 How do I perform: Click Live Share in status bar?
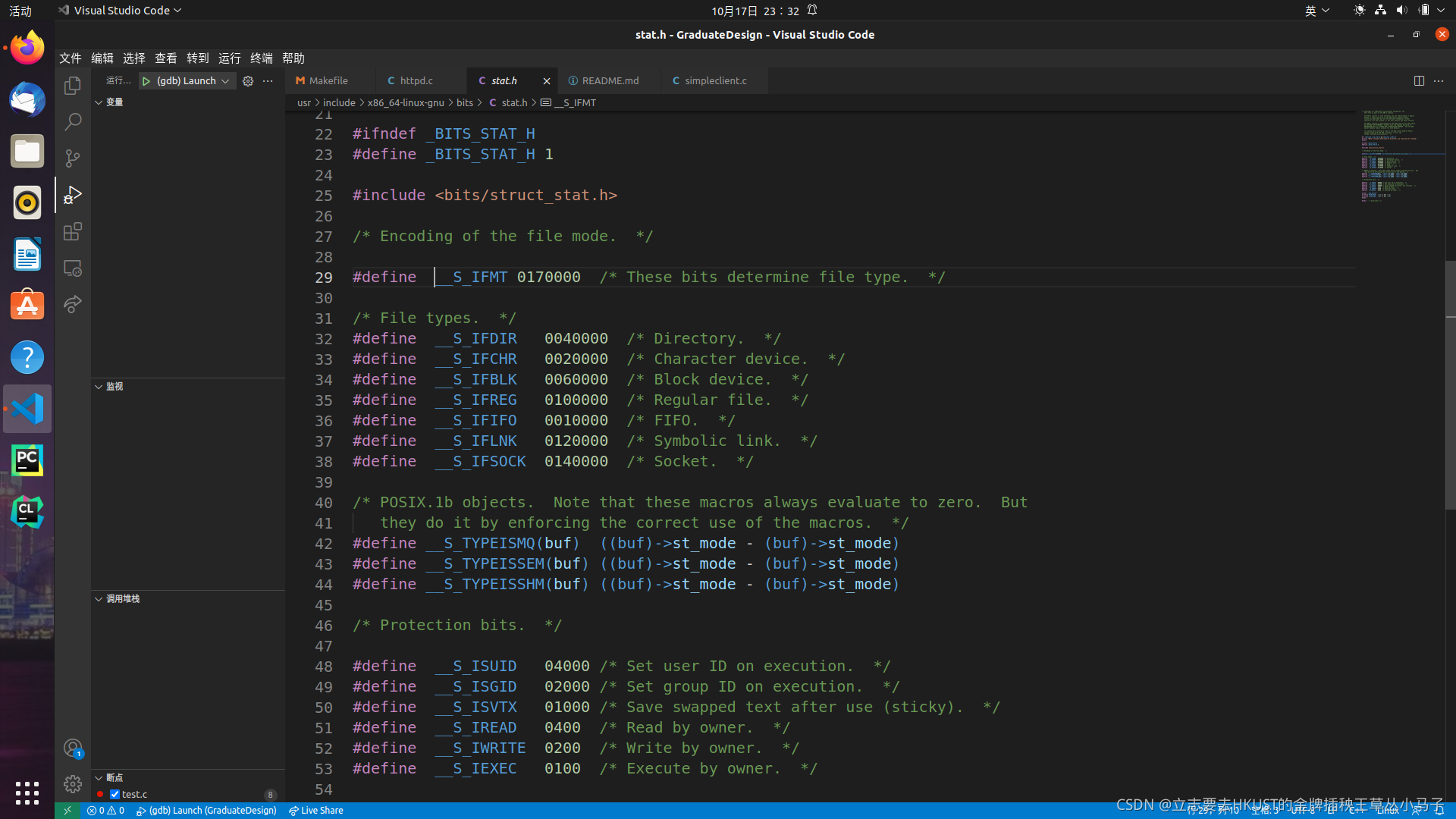[x=316, y=811]
